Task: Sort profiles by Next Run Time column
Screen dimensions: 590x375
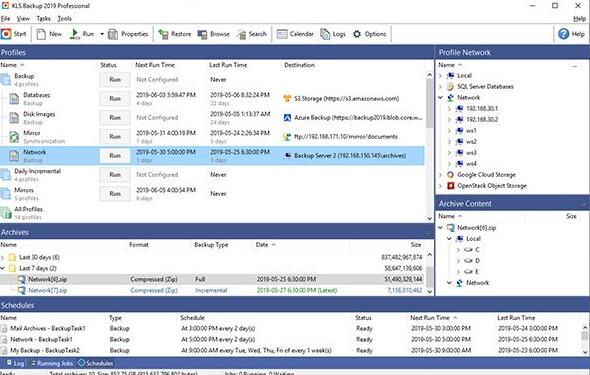Action: (x=155, y=65)
